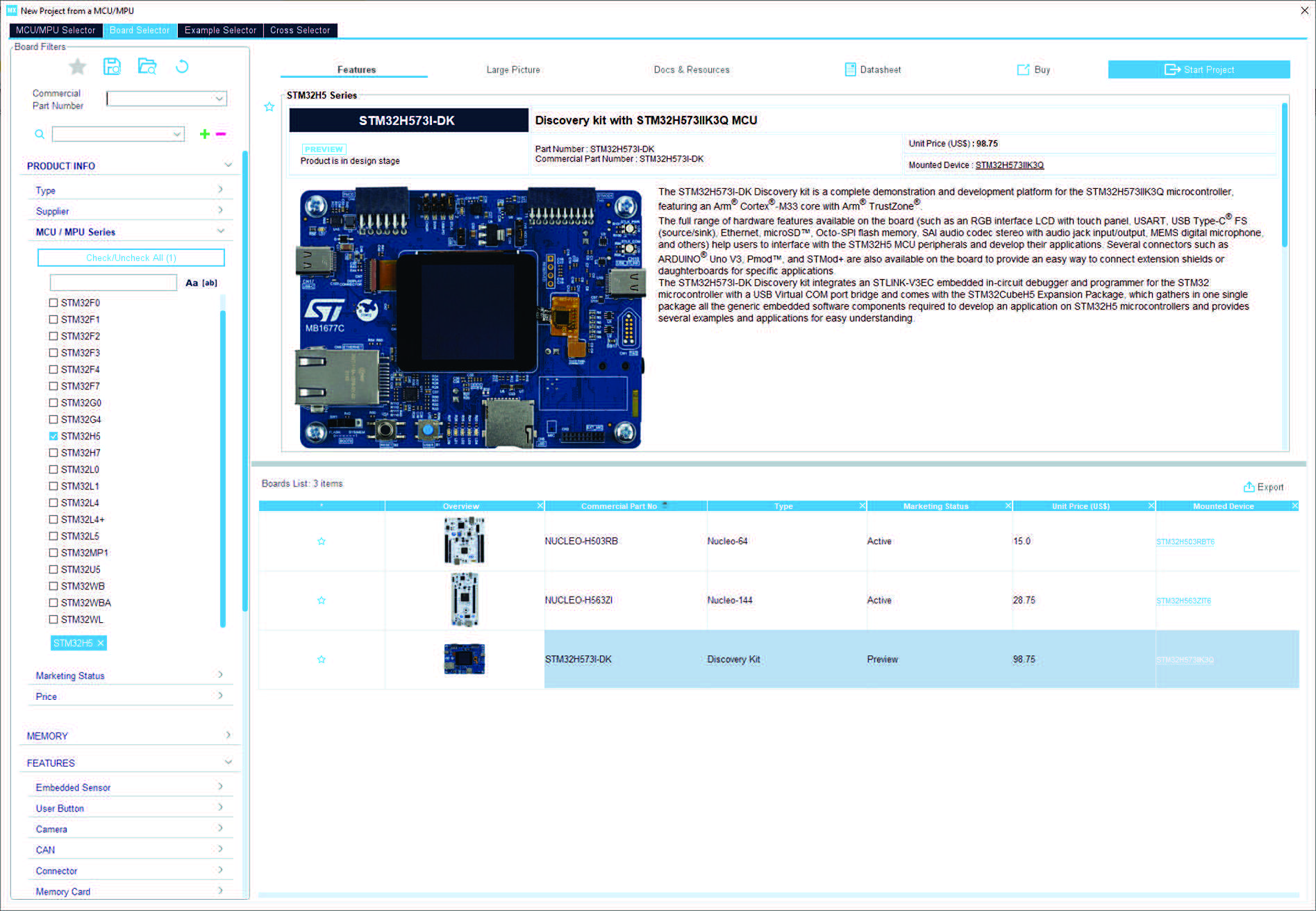This screenshot has height=911, width=1316.
Task: Switch to Cross Selector tab
Action: pyautogui.click(x=300, y=31)
